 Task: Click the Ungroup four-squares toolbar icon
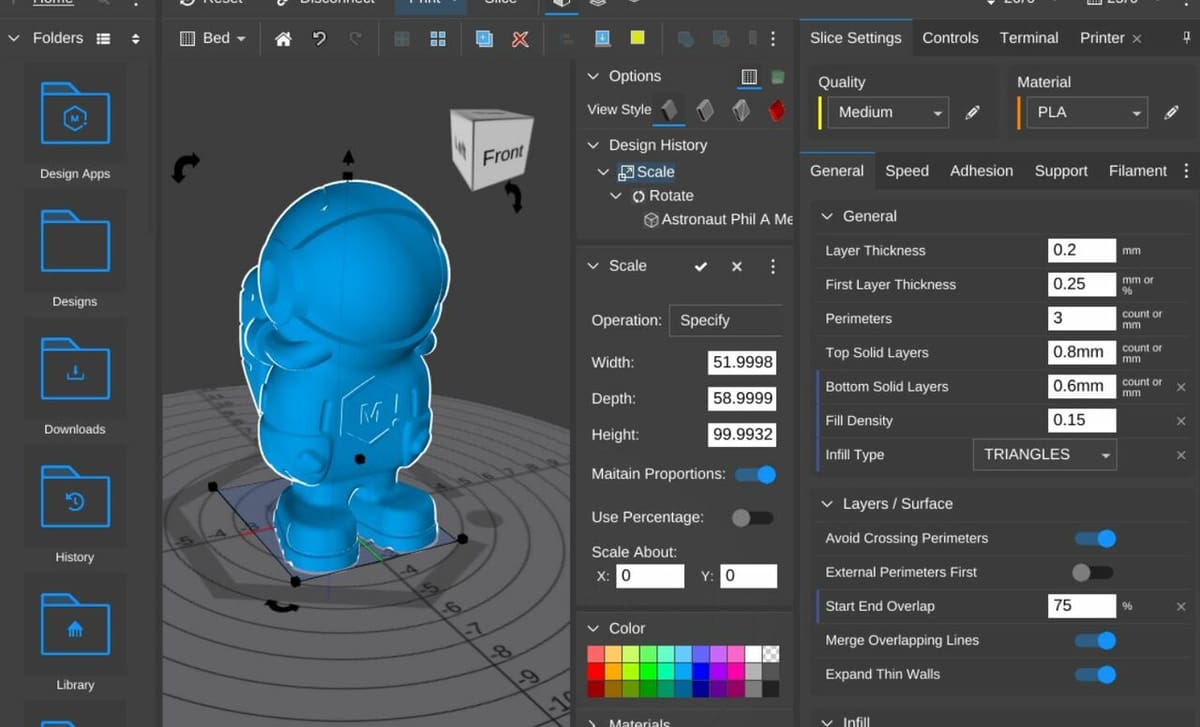coord(437,39)
